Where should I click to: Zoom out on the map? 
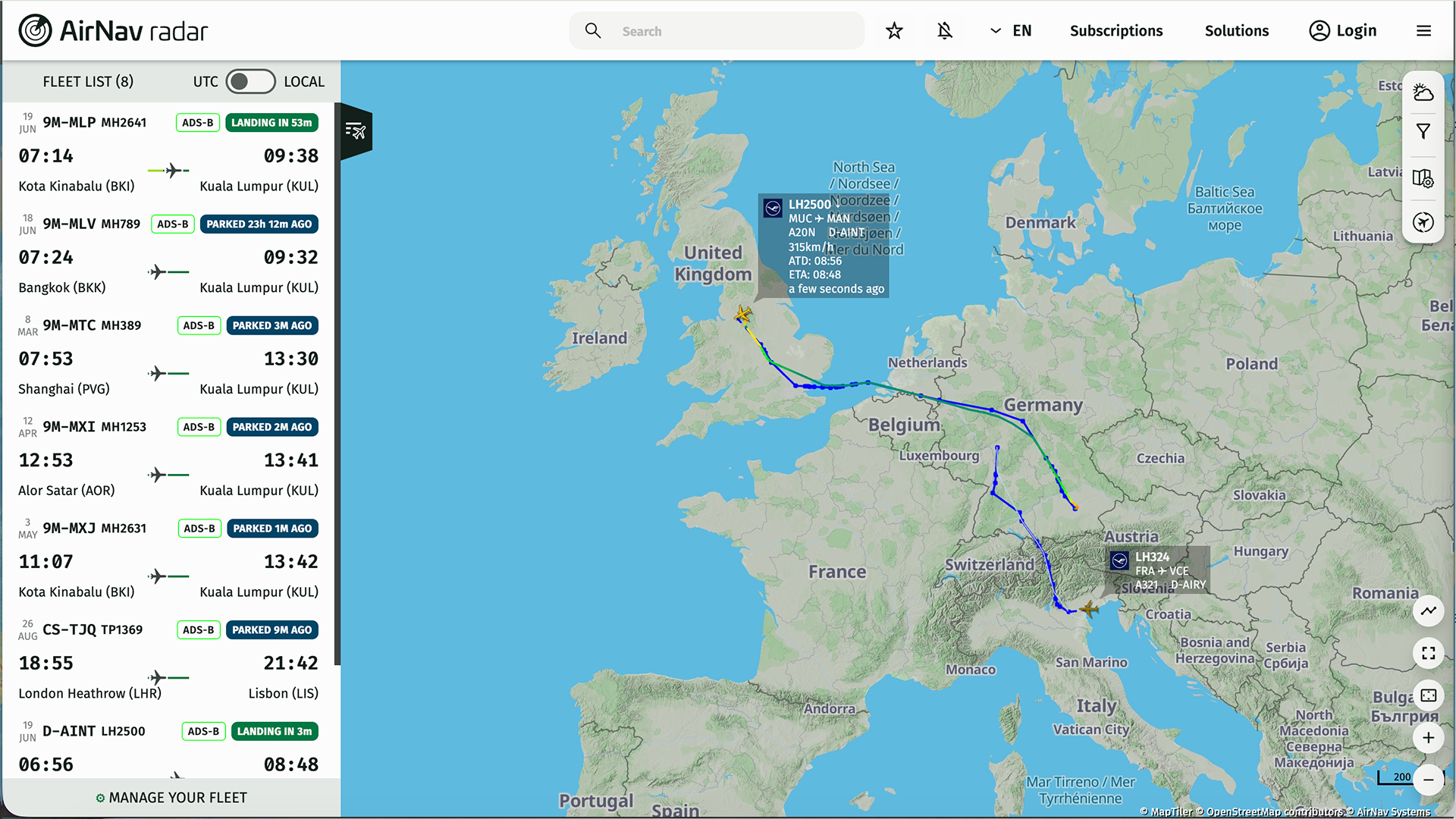pyautogui.click(x=1429, y=780)
